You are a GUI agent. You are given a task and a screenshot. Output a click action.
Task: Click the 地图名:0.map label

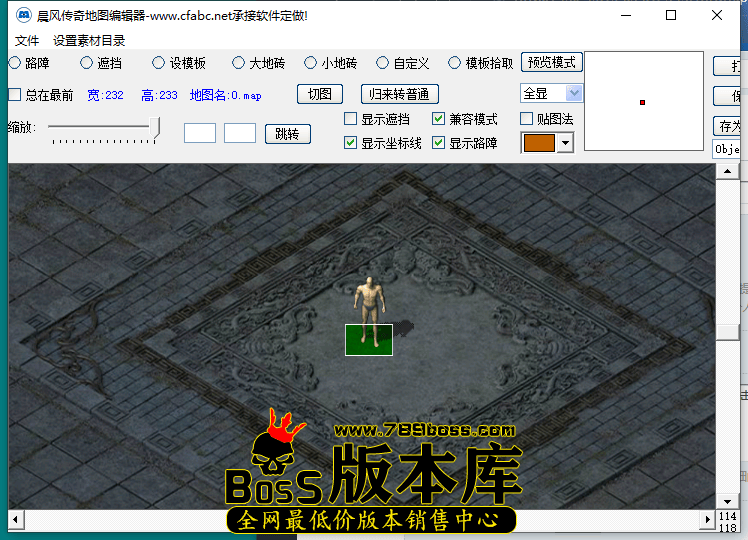(226, 95)
